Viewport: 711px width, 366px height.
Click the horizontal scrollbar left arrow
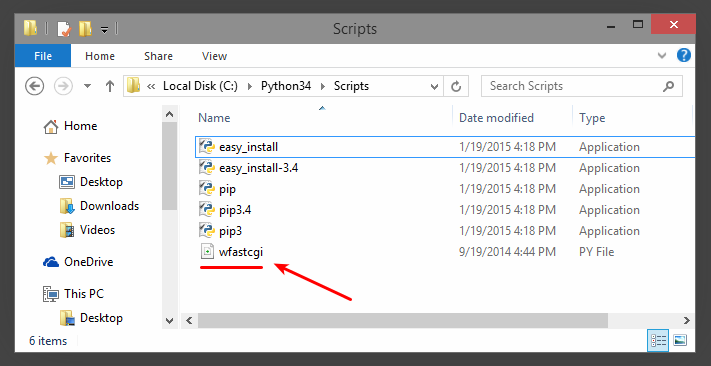(190, 321)
